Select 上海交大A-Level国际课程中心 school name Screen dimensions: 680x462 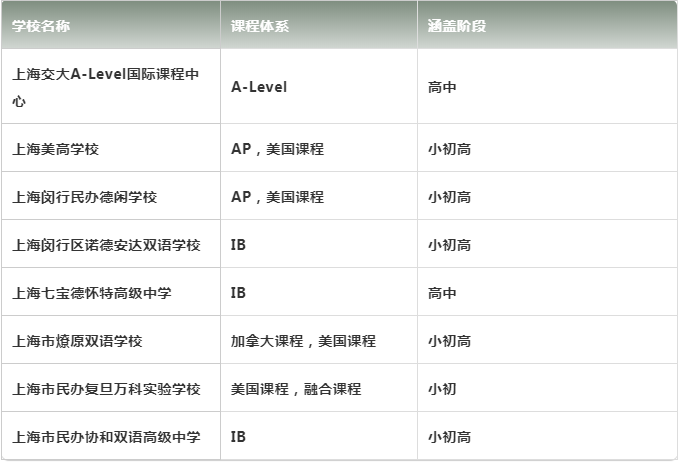(x=105, y=87)
